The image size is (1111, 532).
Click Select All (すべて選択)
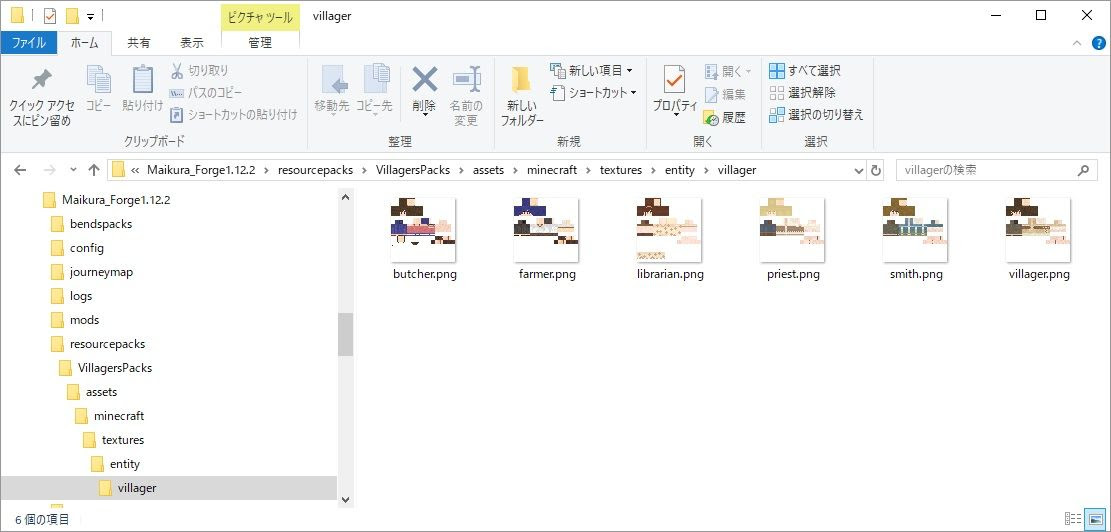point(805,70)
